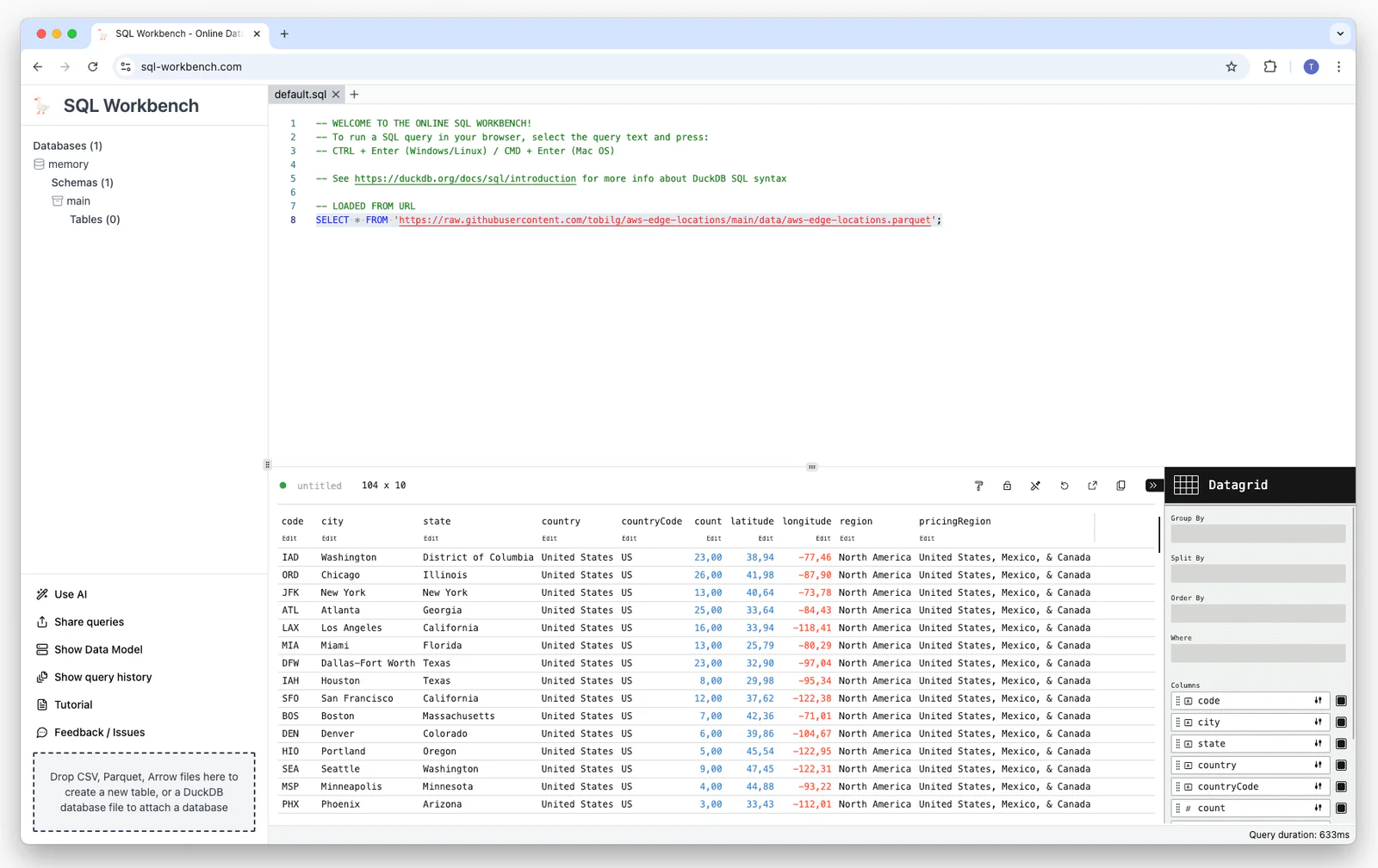Click the file drop zone
The height and width of the screenshot is (868, 1378).
click(x=145, y=792)
